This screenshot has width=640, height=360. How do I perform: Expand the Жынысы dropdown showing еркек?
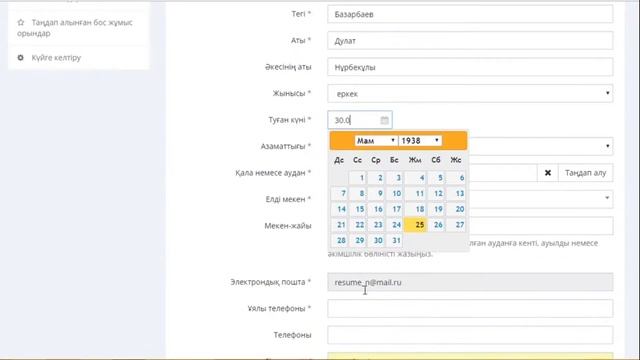pyautogui.click(x=470, y=93)
